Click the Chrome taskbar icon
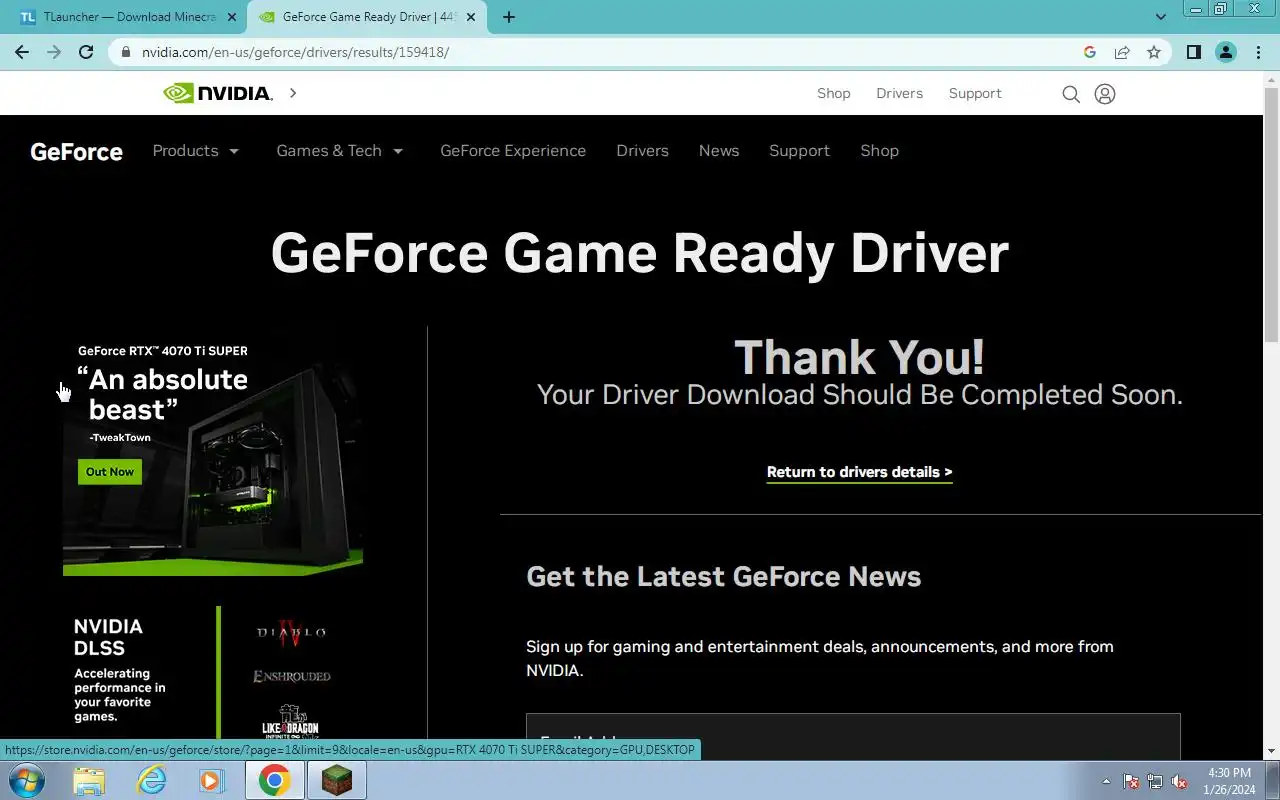Viewport: 1280px width, 800px height. click(x=275, y=780)
